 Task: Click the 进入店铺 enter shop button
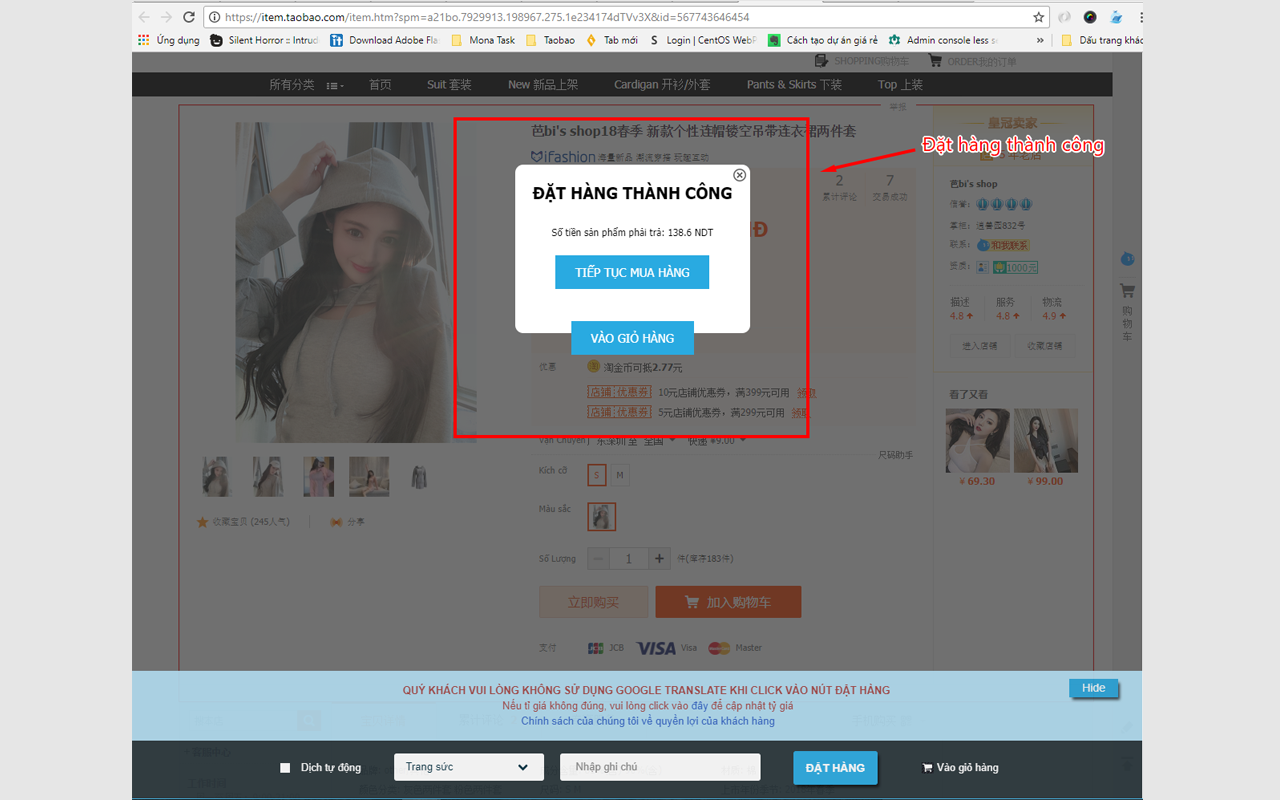pos(980,346)
